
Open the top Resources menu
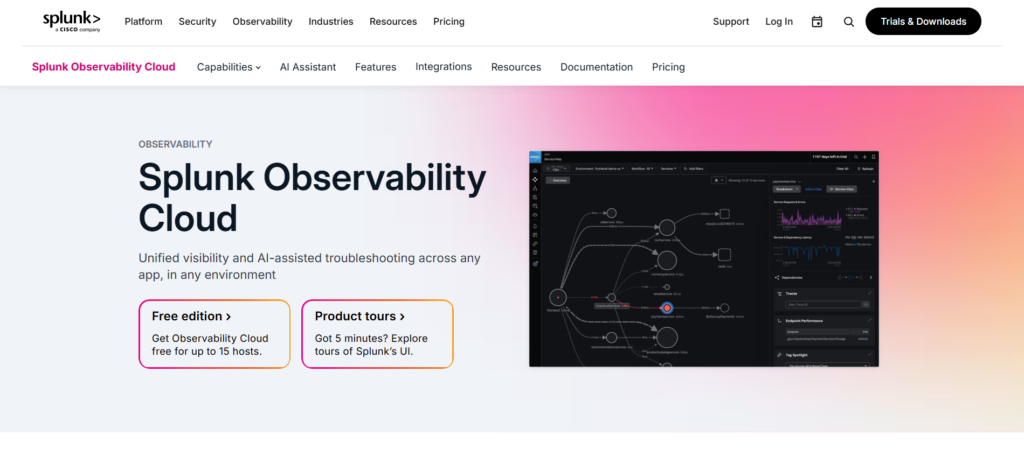pyautogui.click(x=392, y=22)
